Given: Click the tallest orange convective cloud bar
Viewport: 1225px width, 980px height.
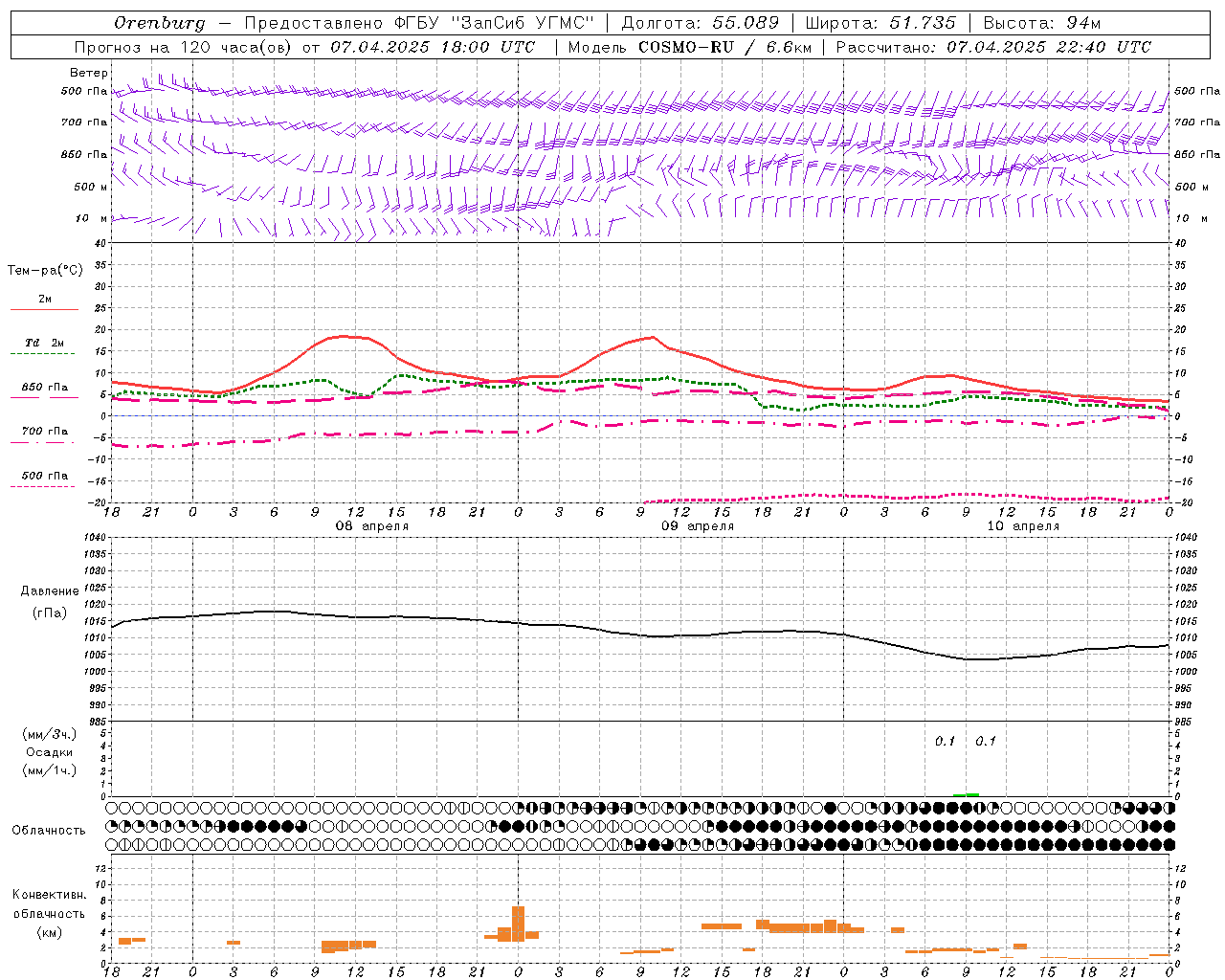Looking at the screenshot, I should click(519, 924).
